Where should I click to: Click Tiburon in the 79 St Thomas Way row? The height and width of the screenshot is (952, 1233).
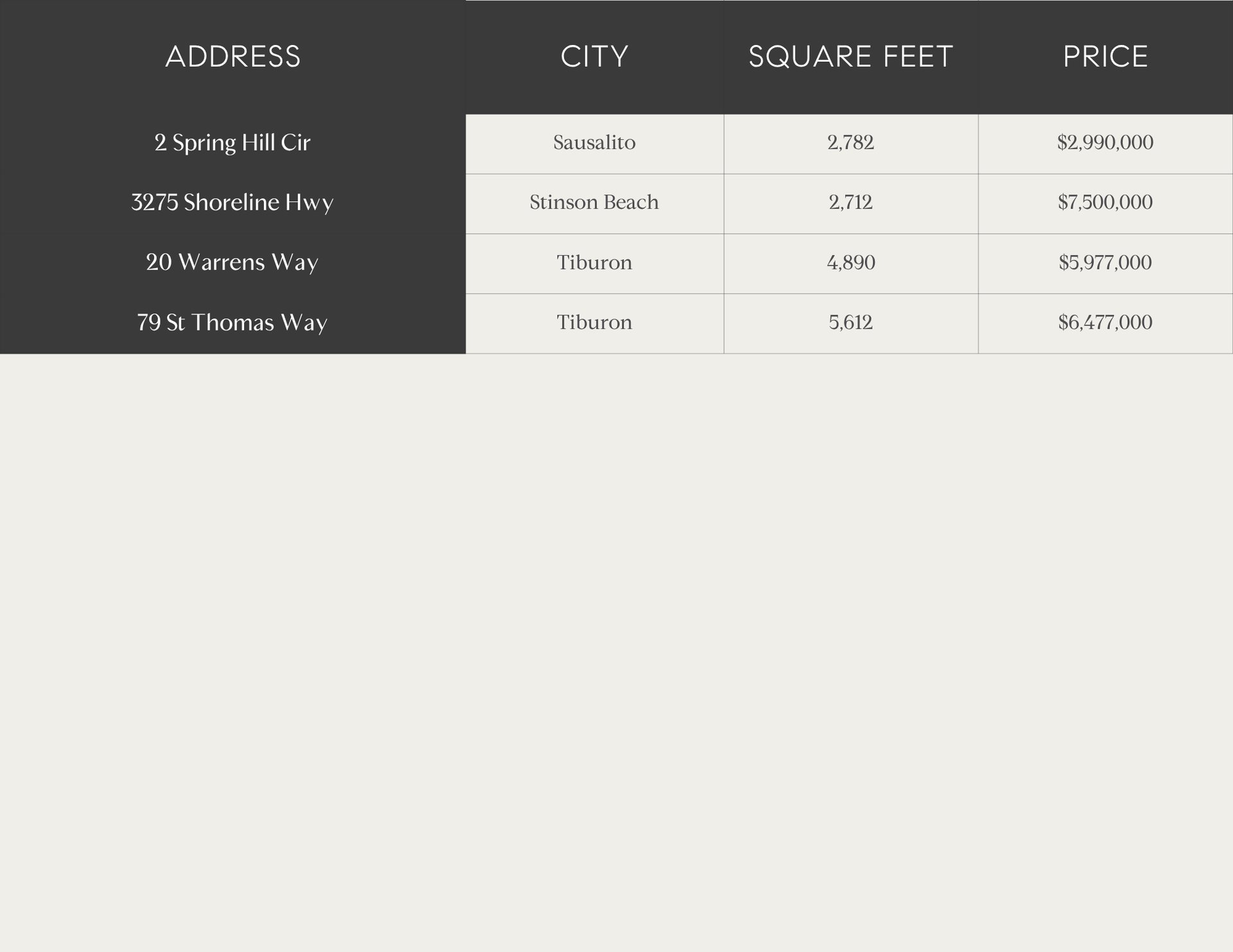coord(595,324)
